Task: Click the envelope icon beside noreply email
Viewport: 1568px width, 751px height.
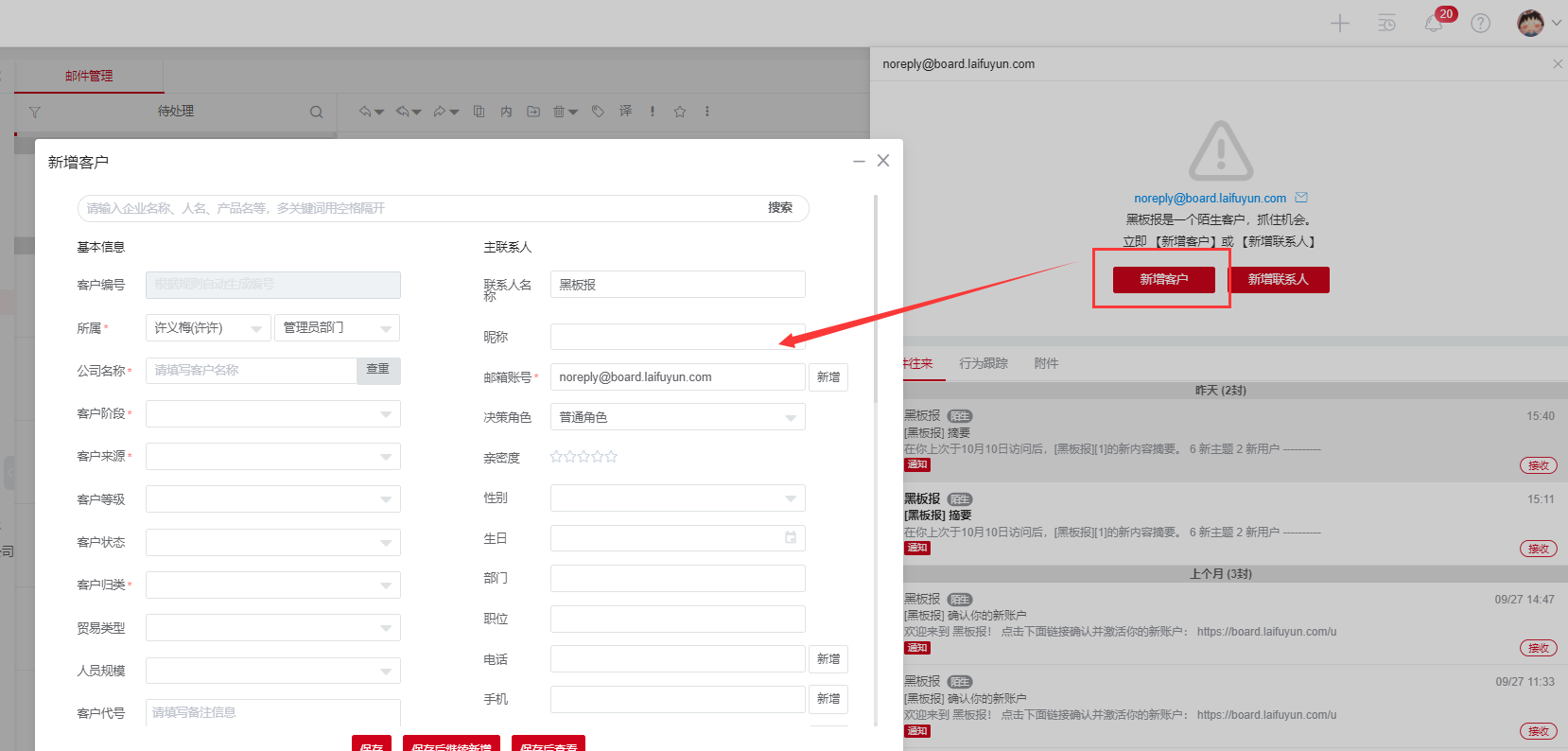Action: pyautogui.click(x=1301, y=198)
